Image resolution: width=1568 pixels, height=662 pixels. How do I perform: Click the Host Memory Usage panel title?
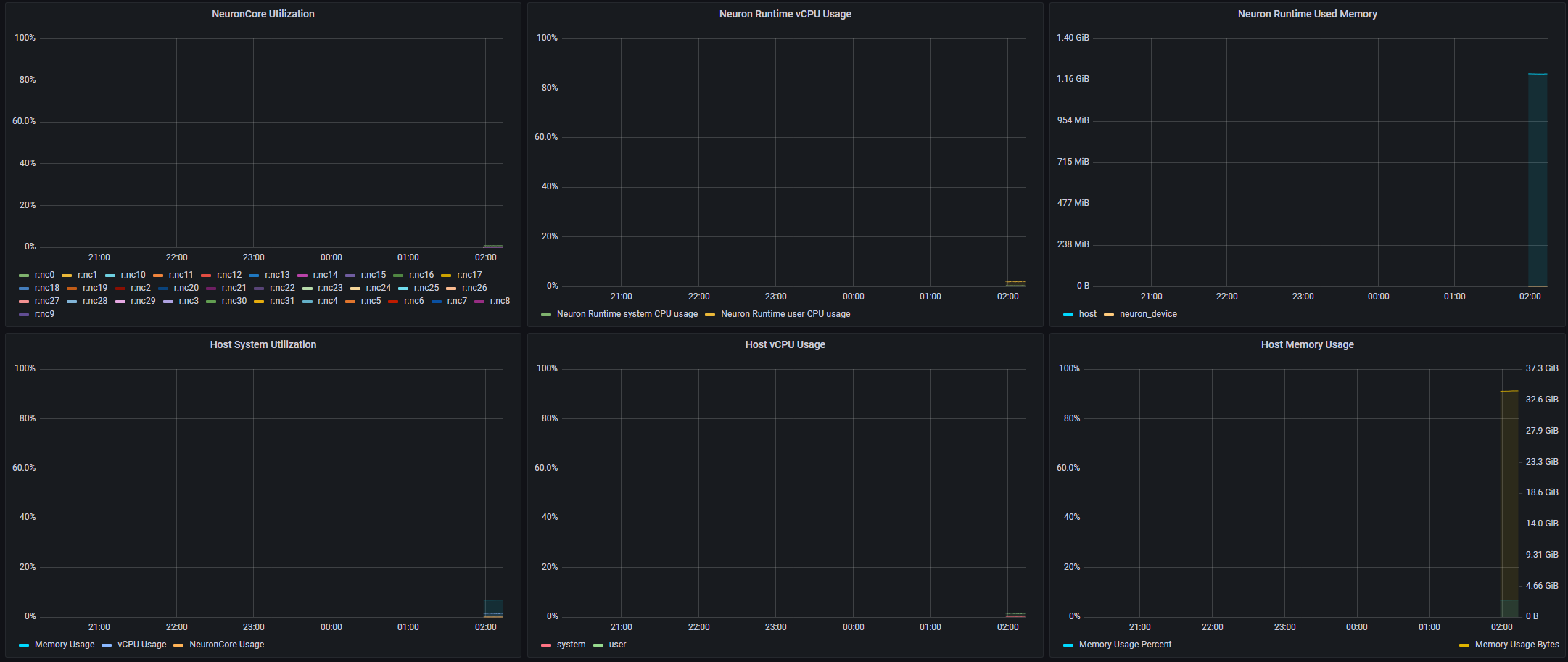[x=1307, y=344]
